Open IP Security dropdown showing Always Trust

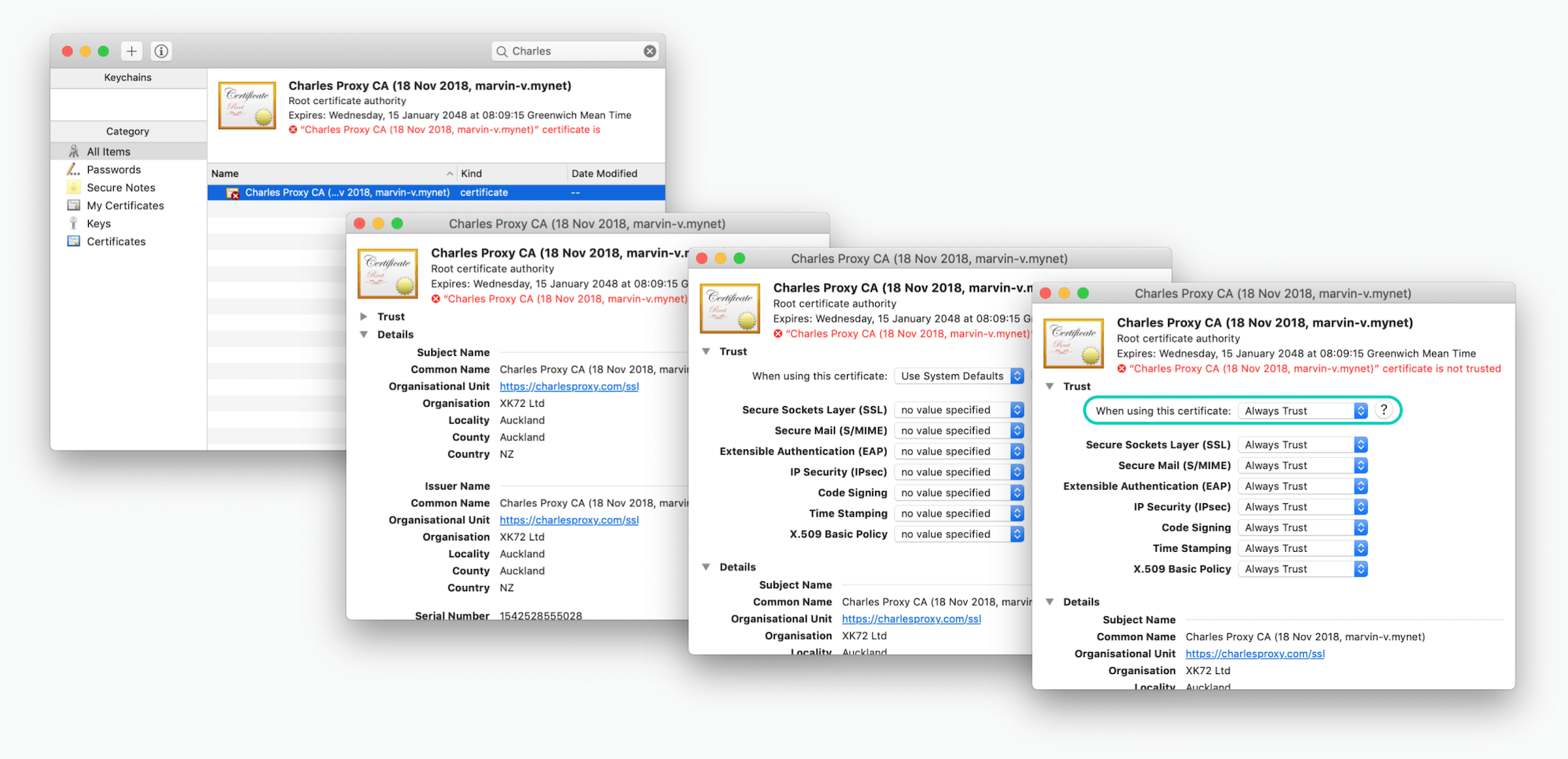coord(1302,507)
